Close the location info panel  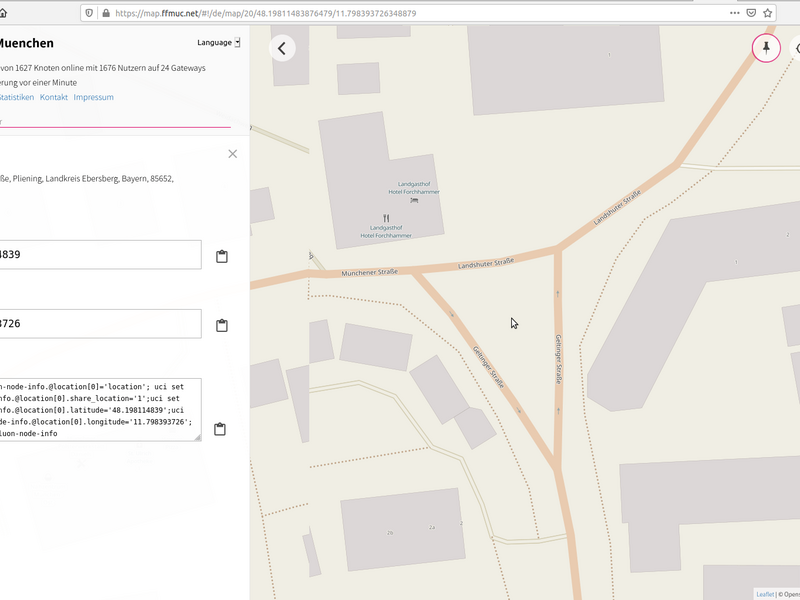233,154
